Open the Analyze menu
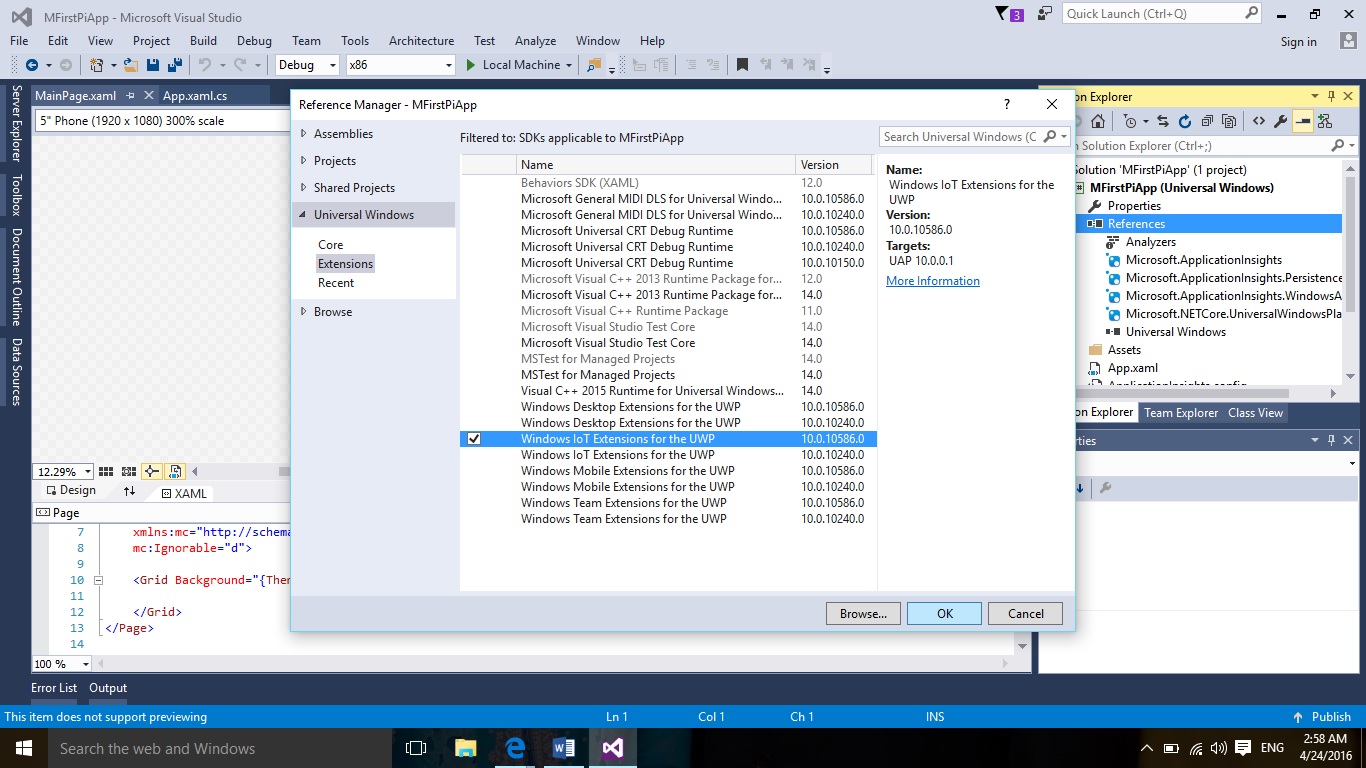Screen dimensions: 1366x768 coord(535,41)
